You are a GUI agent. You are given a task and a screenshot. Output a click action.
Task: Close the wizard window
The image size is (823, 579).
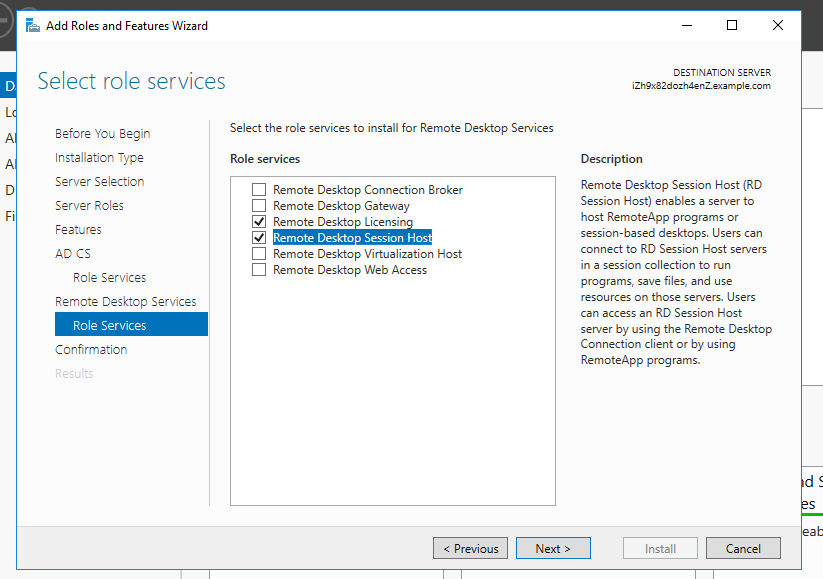778,25
